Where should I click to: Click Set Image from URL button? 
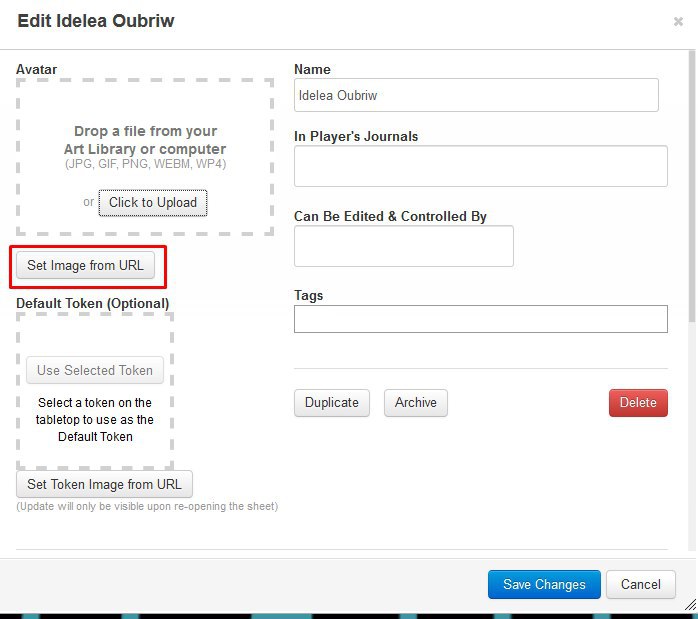pos(85,265)
